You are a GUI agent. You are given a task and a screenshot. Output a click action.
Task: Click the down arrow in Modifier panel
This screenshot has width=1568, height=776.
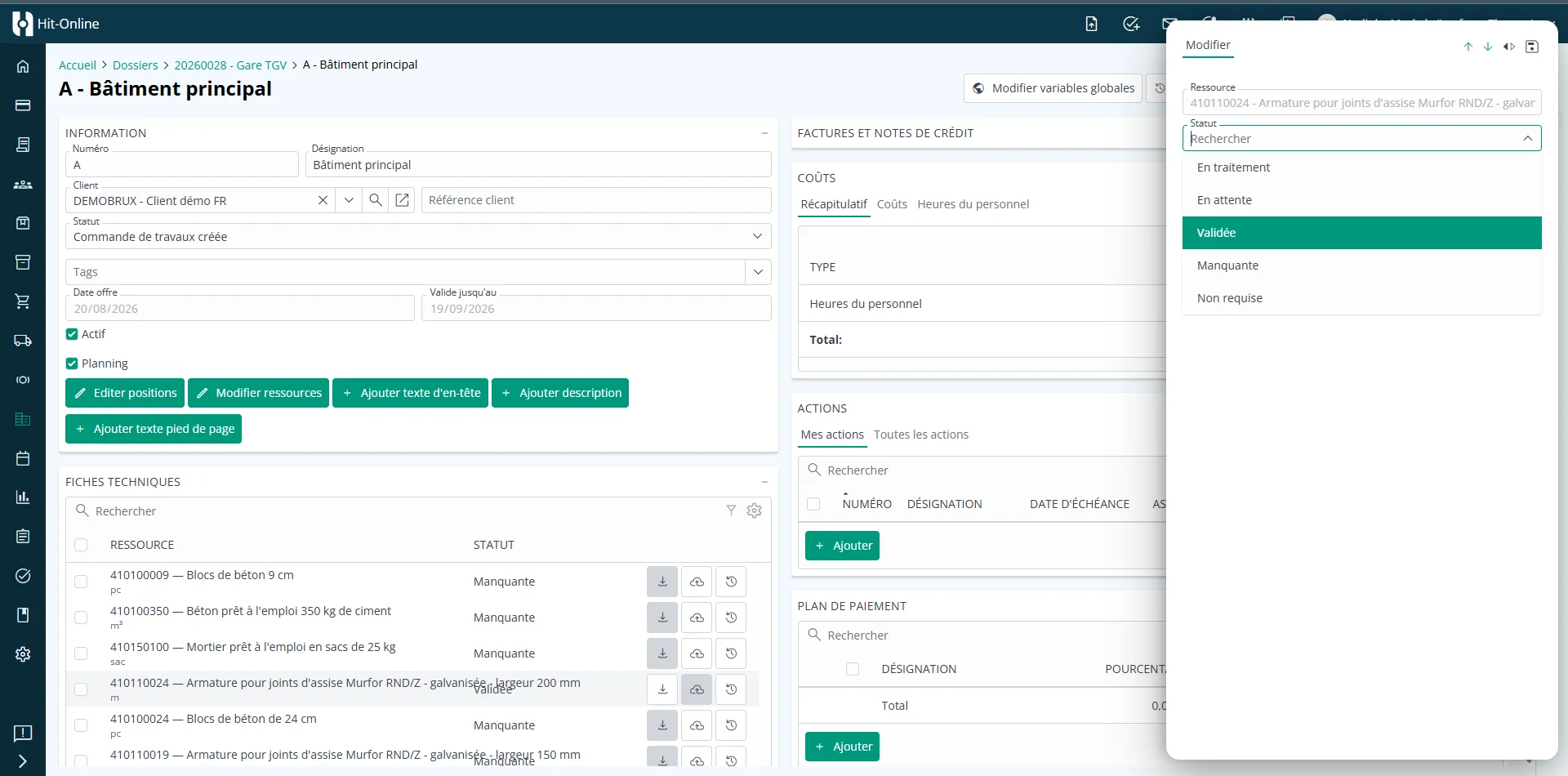click(1488, 47)
